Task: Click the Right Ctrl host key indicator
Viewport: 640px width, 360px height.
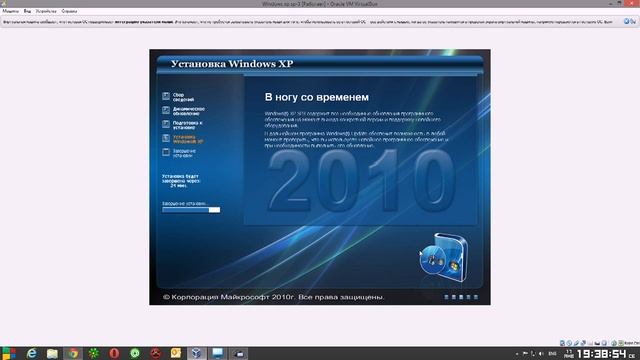Action: pos(631,343)
